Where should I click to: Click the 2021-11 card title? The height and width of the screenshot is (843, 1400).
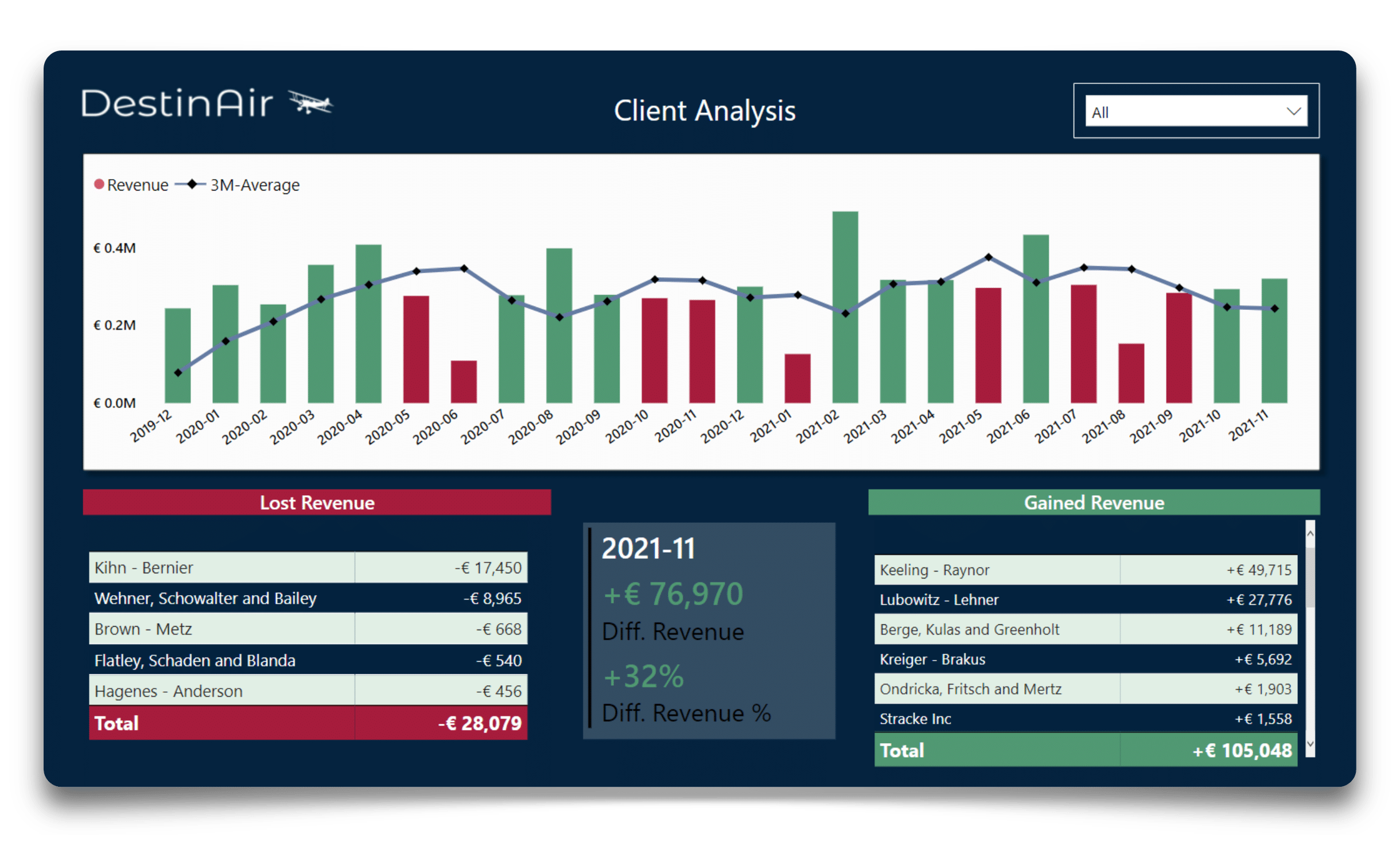click(x=648, y=548)
